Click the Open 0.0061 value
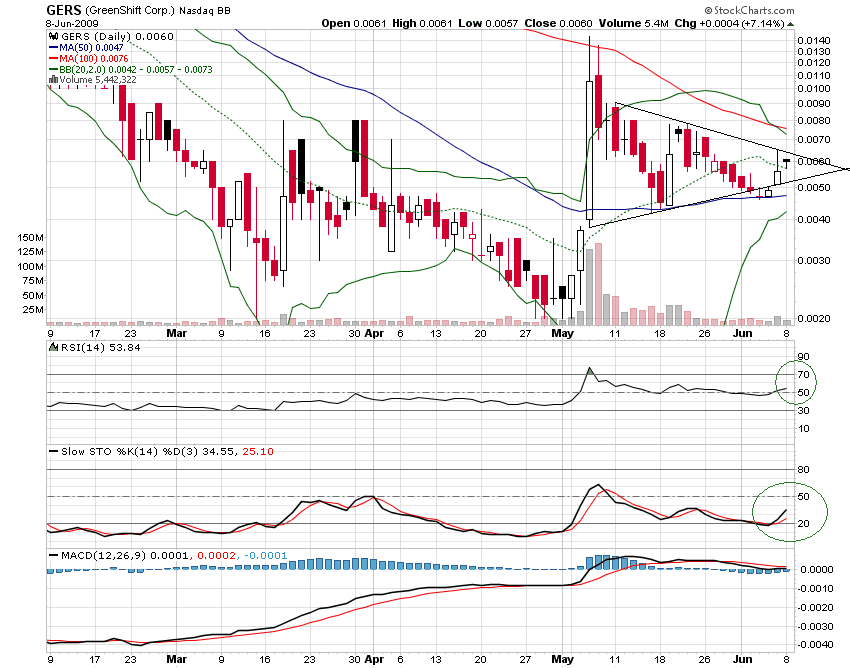This screenshot has height=668, width=850. click(353, 23)
